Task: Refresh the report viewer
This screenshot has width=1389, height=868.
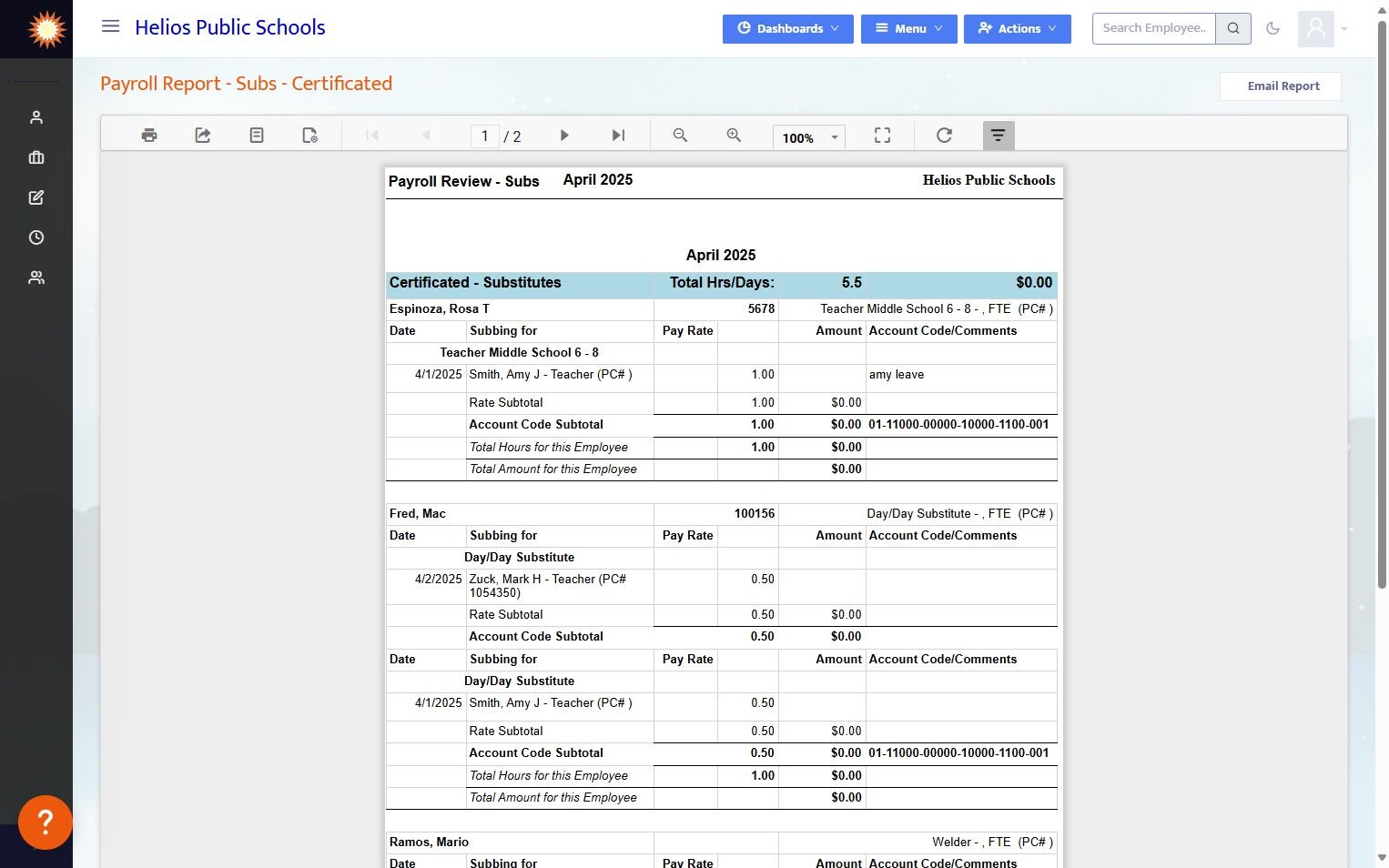Action: (944, 136)
